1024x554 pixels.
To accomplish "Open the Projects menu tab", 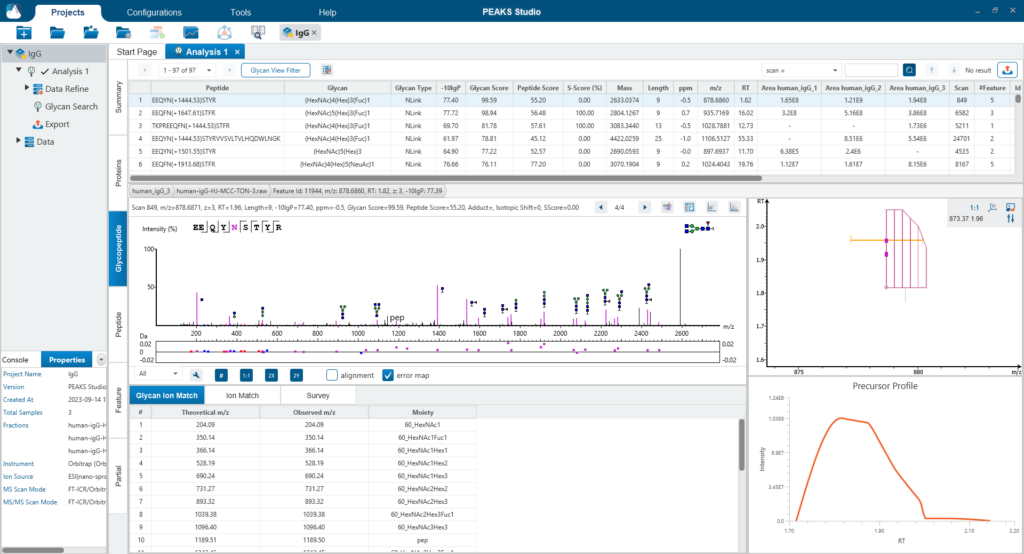I will click(x=67, y=12).
